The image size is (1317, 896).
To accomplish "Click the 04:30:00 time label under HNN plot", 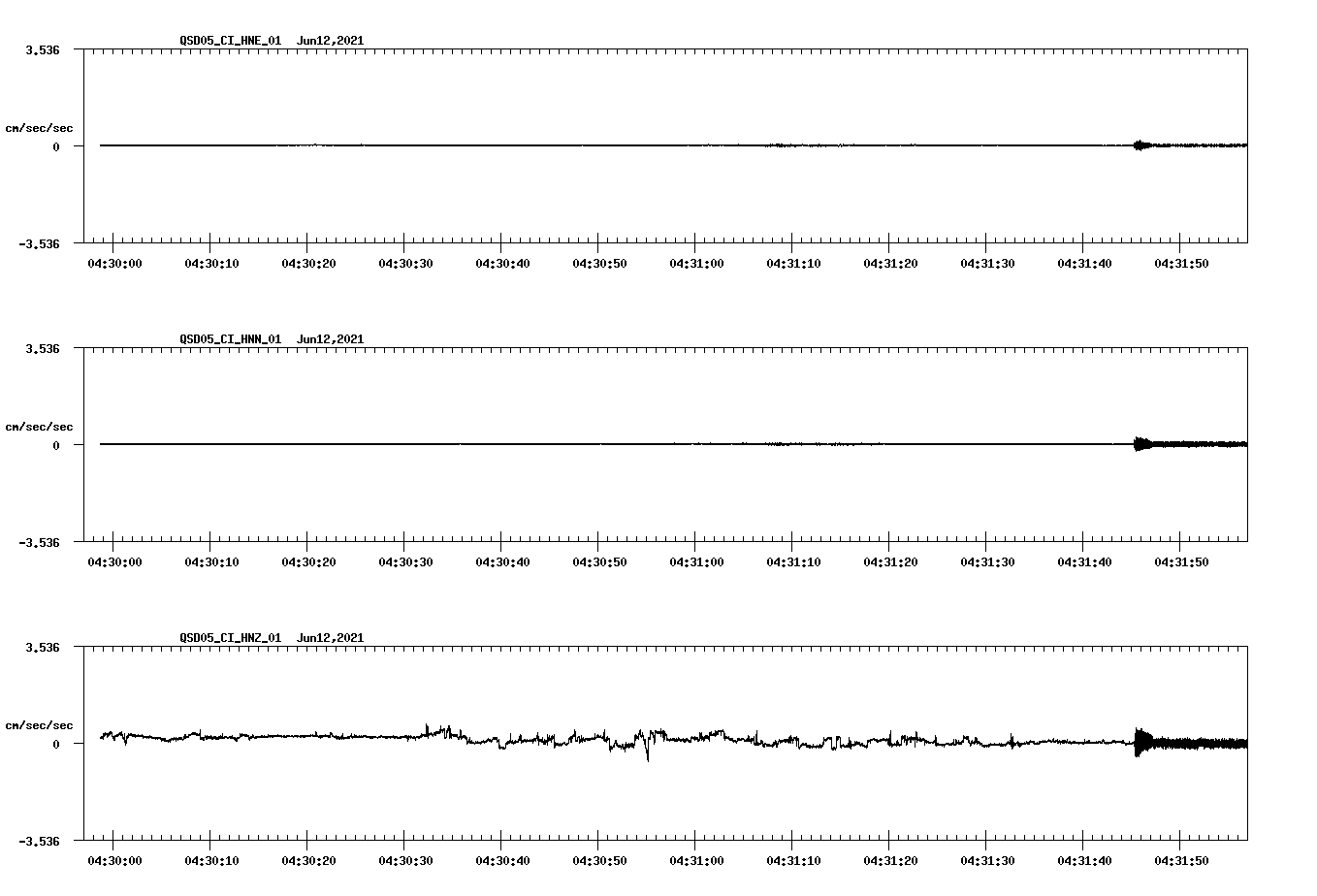I will (x=114, y=562).
